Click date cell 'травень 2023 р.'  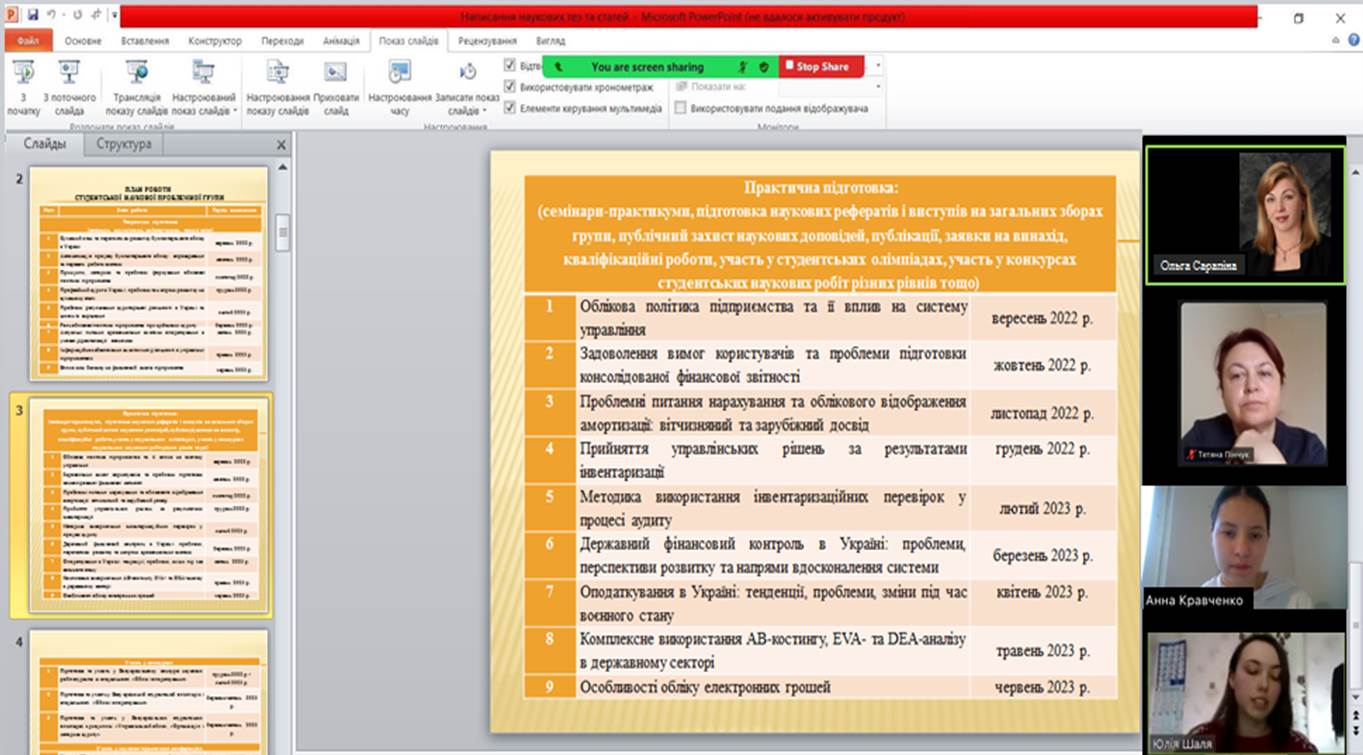tap(1042, 651)
